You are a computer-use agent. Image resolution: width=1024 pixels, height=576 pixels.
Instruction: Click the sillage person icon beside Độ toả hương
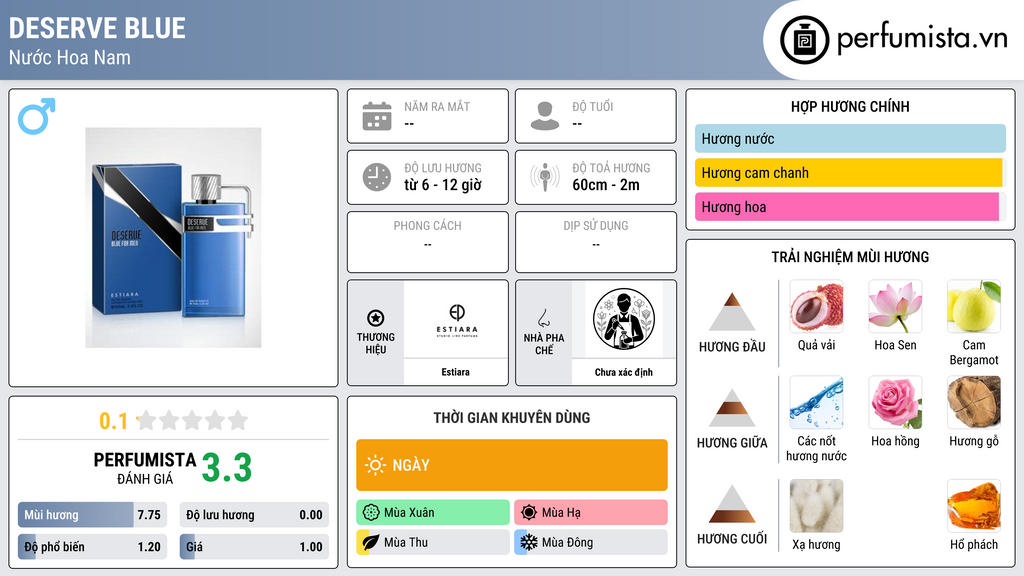click(545, 177)
